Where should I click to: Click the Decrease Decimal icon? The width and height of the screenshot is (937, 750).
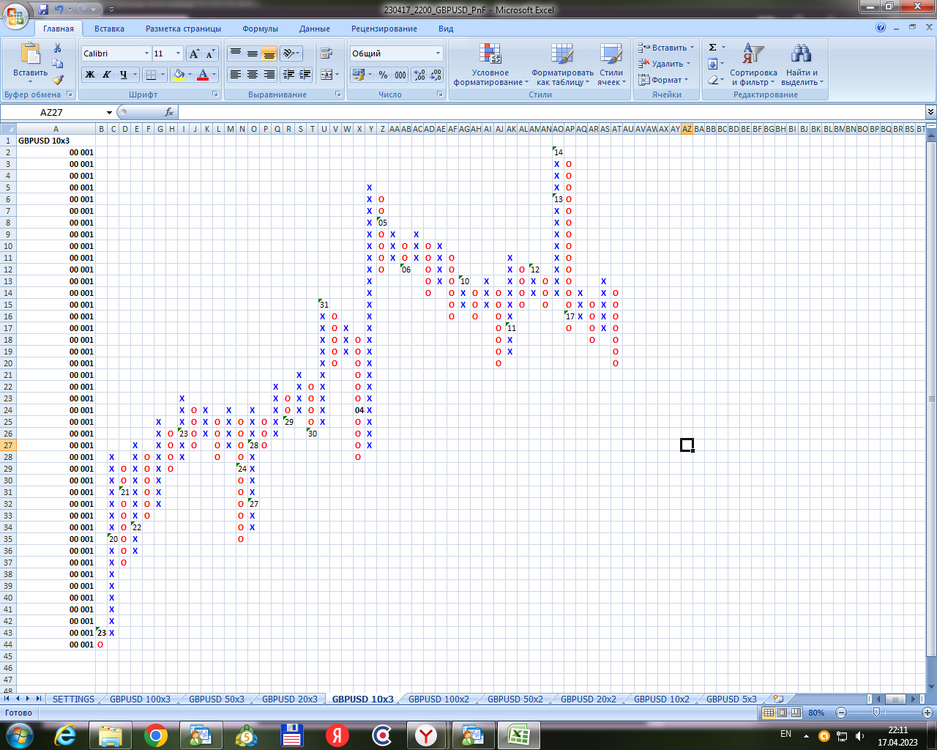click(x=436, y=75)
